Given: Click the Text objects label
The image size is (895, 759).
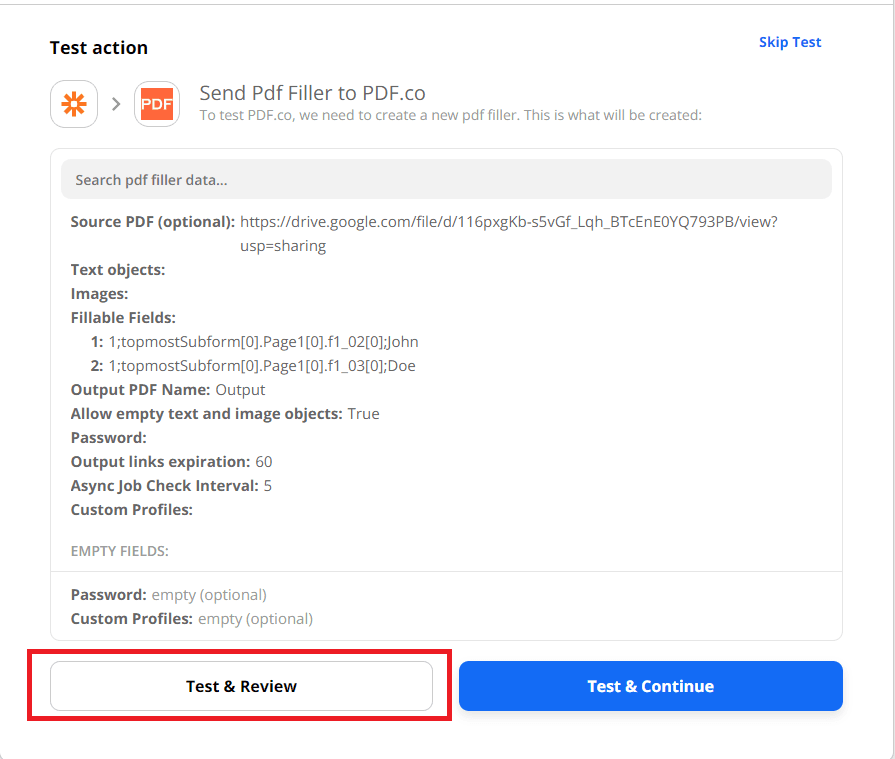Looking at the screenshot, I should [117, 270].
